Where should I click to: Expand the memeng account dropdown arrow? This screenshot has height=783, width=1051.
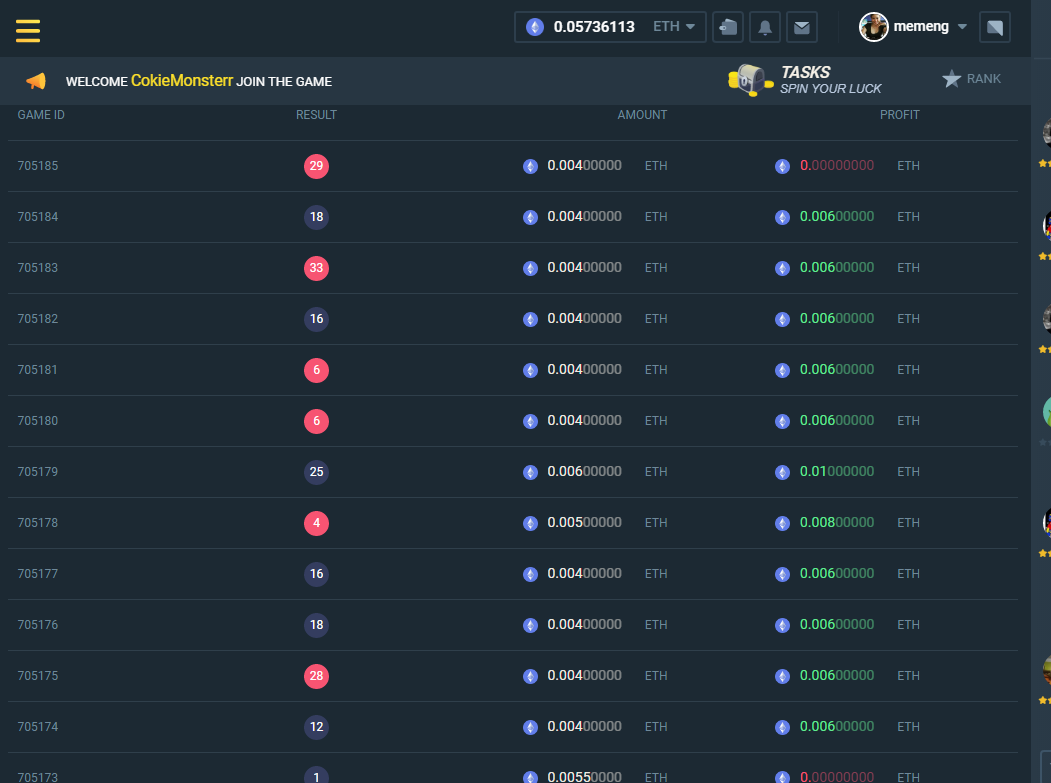962,27
